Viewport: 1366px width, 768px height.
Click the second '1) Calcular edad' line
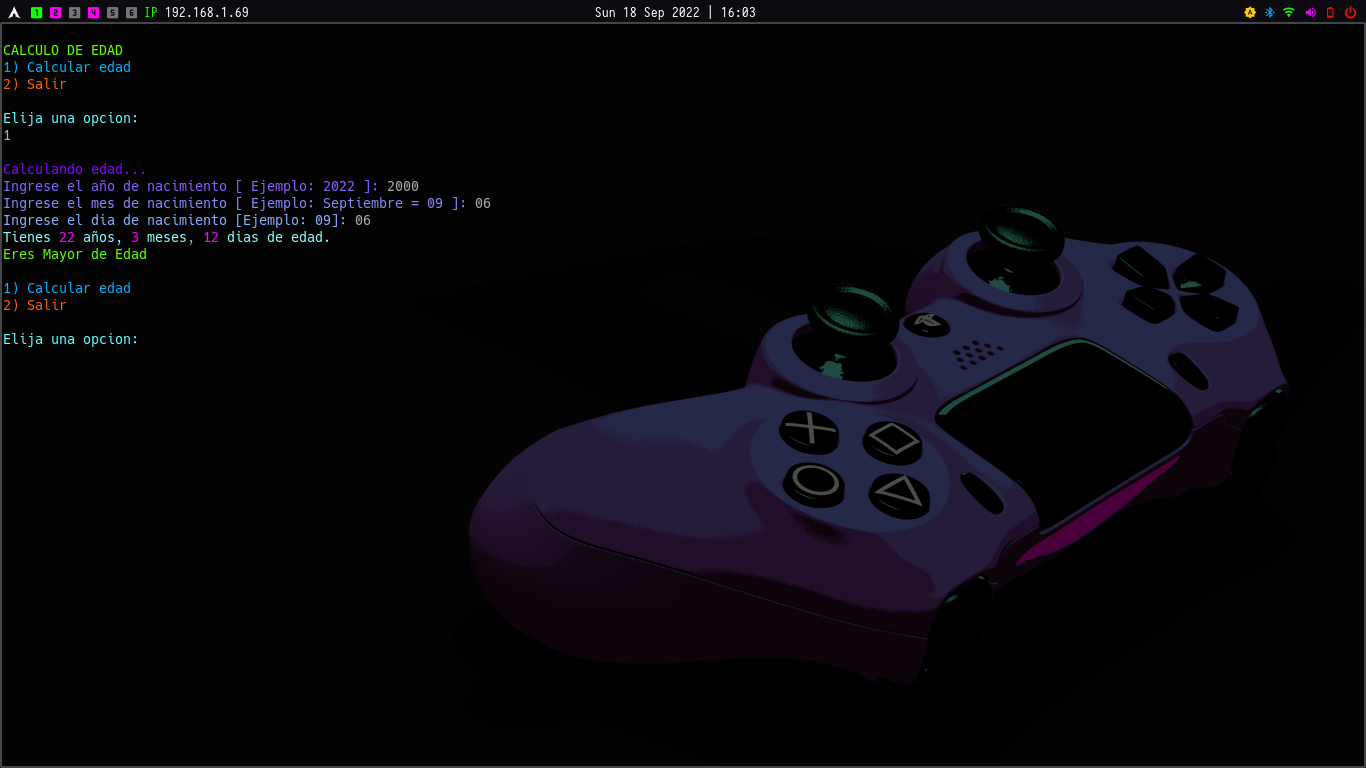67,288
